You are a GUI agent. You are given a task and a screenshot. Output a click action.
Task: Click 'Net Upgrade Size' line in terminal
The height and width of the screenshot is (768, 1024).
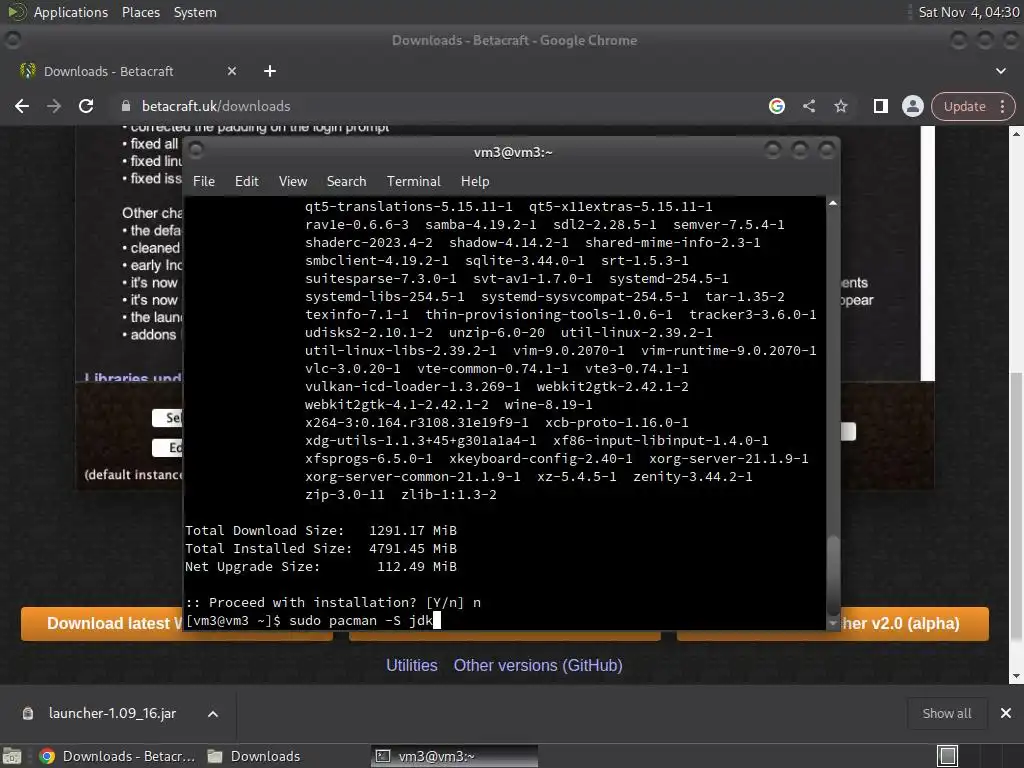tap(321, 566)
